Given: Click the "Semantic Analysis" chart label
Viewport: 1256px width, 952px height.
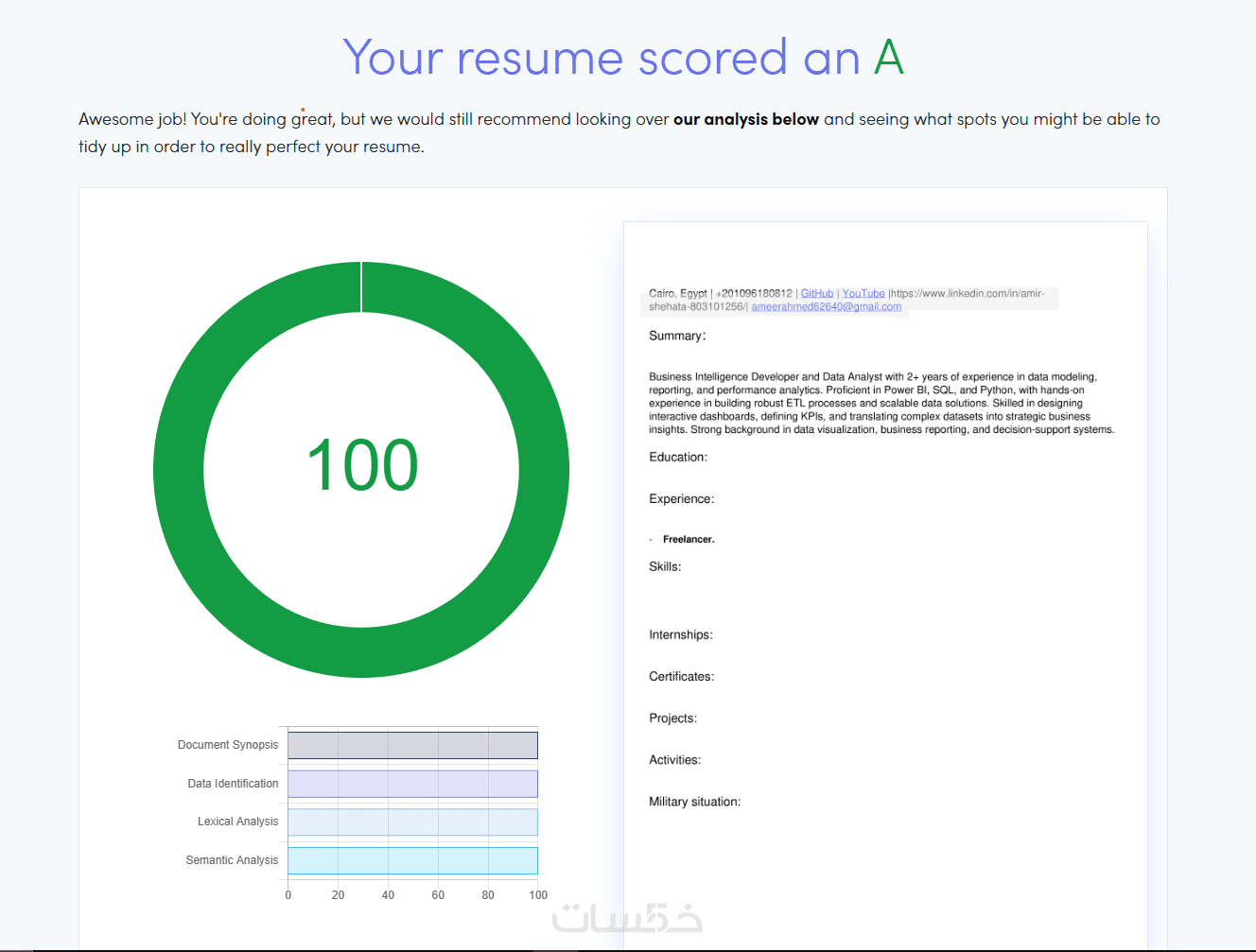Looking at the screenshot, I should click(x=232, y=860).
